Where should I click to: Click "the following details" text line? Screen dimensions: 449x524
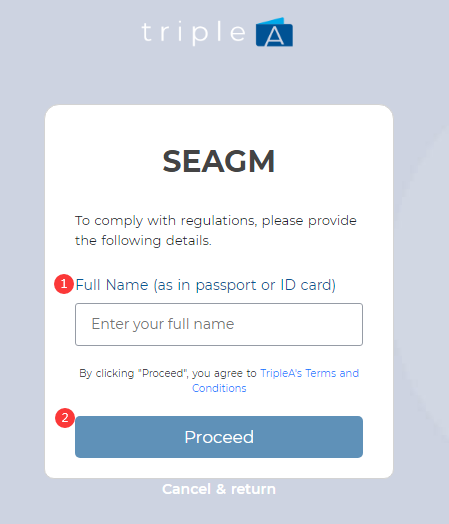(x=143, y=241)
